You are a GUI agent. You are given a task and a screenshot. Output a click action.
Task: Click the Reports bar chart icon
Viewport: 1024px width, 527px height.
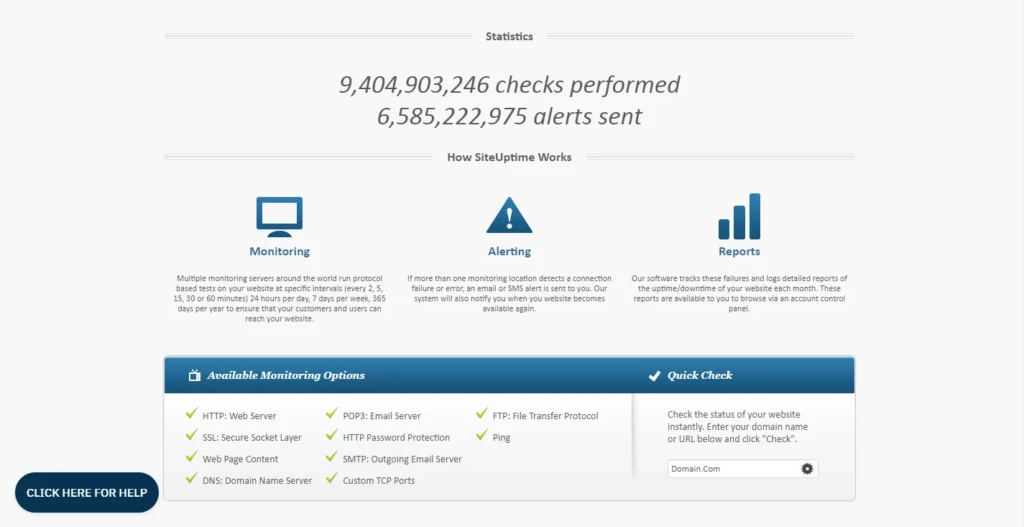(739, 216)
